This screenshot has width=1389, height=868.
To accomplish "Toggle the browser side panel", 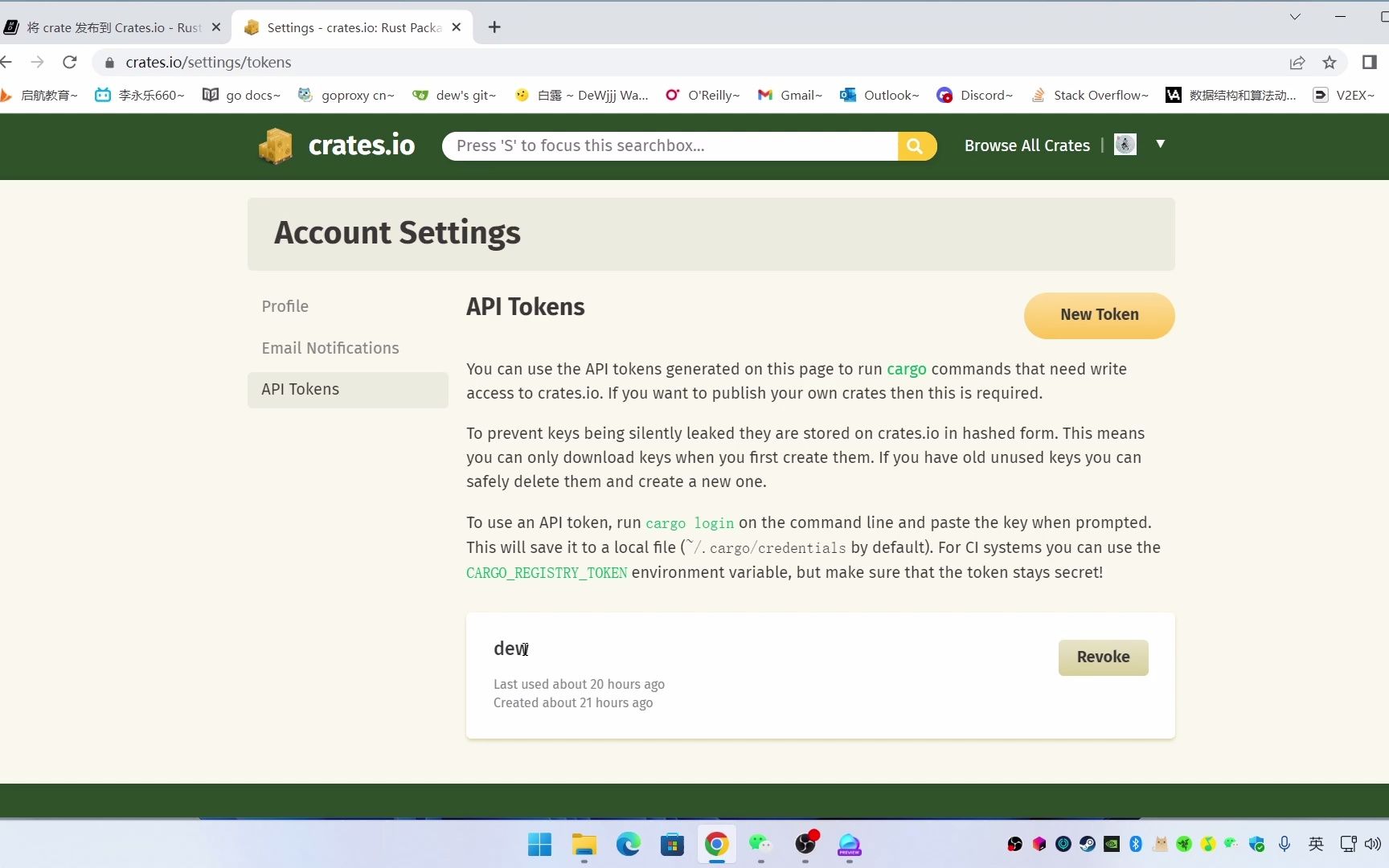I will click(1370, 62).
